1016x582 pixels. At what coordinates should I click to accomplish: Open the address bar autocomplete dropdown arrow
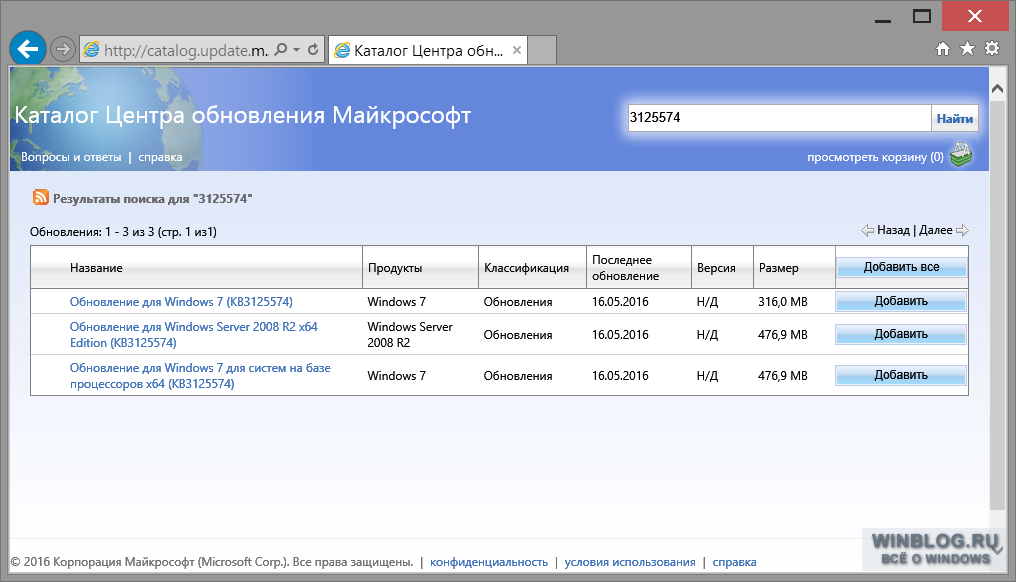click(297, 50)
